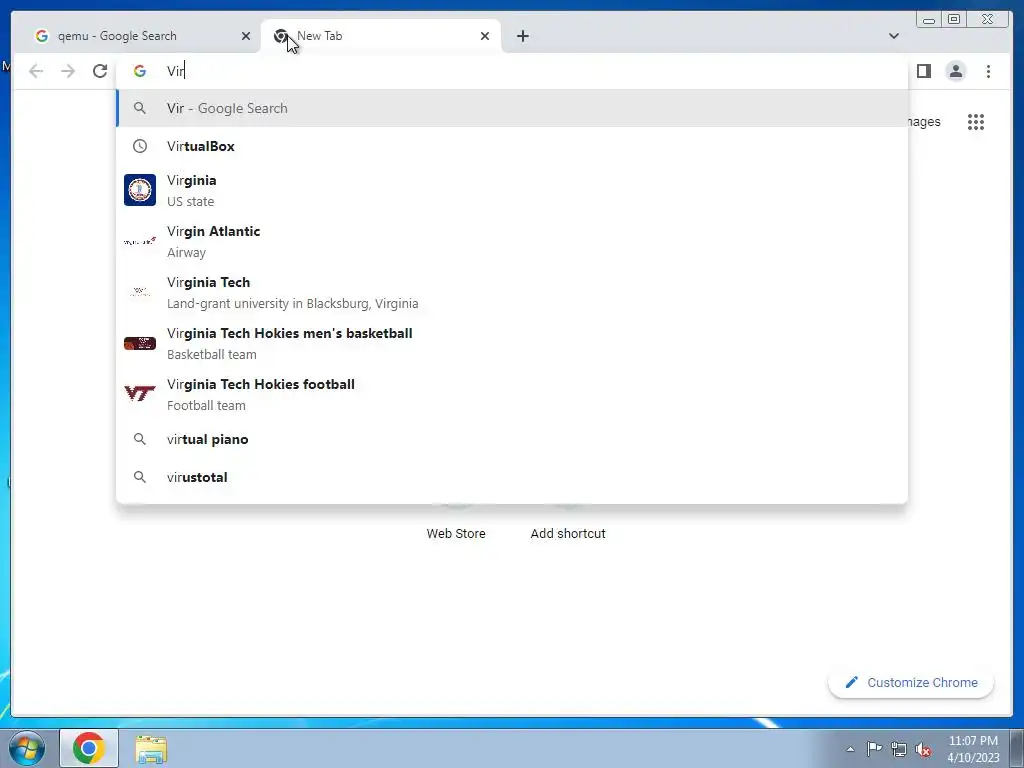The width and height of the screenshot is (1024, 768).
Task: Select the Vir - Google Search suggestion
Action: tap(512, 108)
